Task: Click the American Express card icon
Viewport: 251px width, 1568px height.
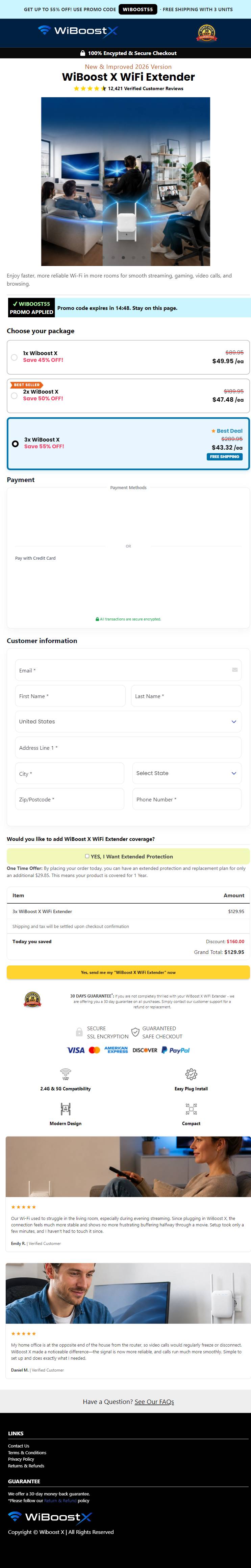Action: tap(116, 1050)
